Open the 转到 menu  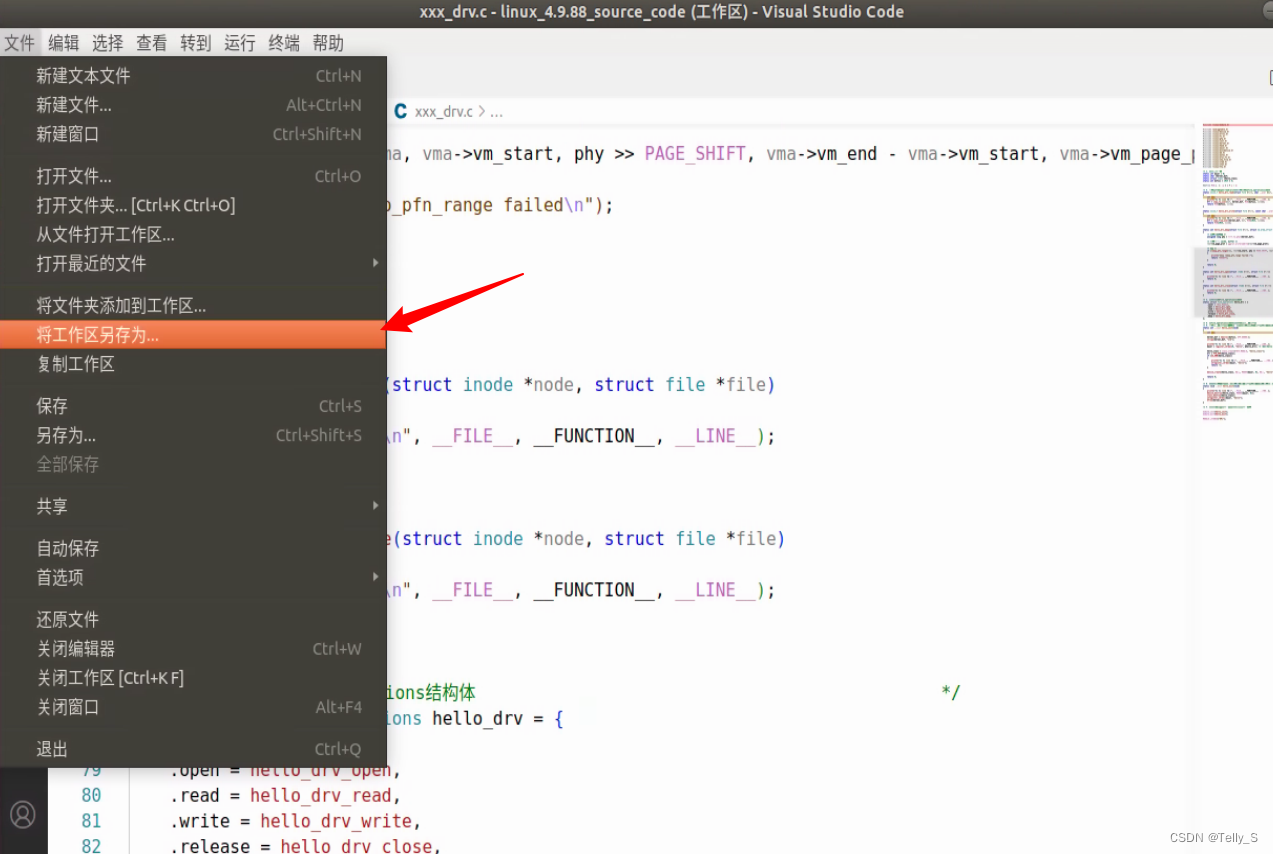pos(195,43)
